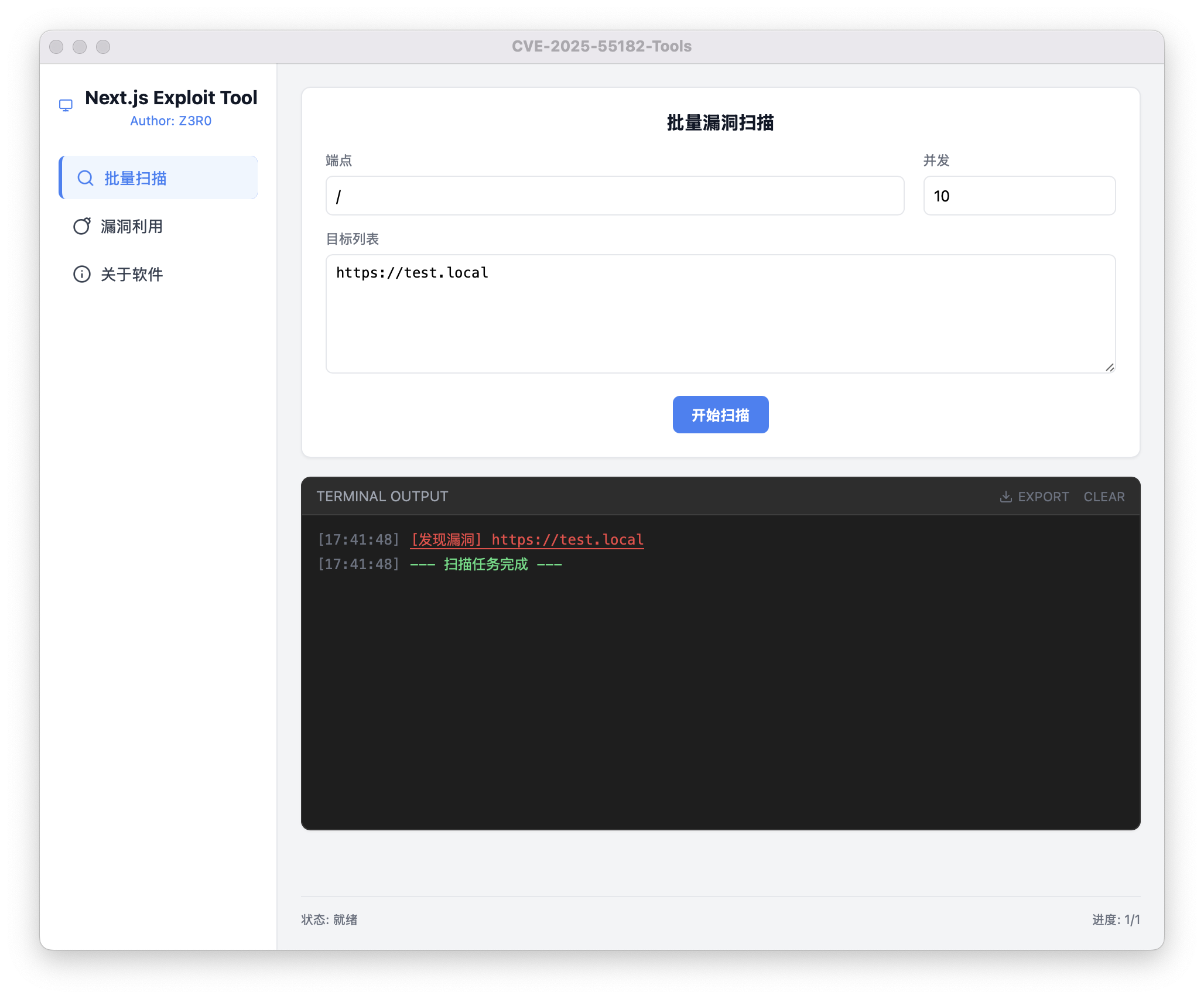Click inside the 目标列表 target list textarea
The height and width of the screenshot is (999, 1204).
[x=720, y=314]
